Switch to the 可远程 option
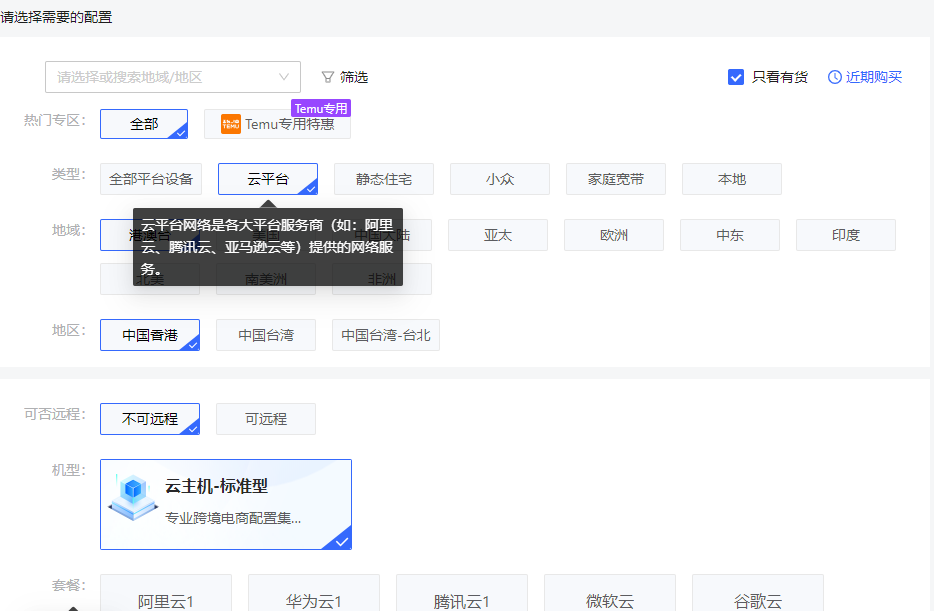This screenshot has width=934, height=611. tap(266, 419)
